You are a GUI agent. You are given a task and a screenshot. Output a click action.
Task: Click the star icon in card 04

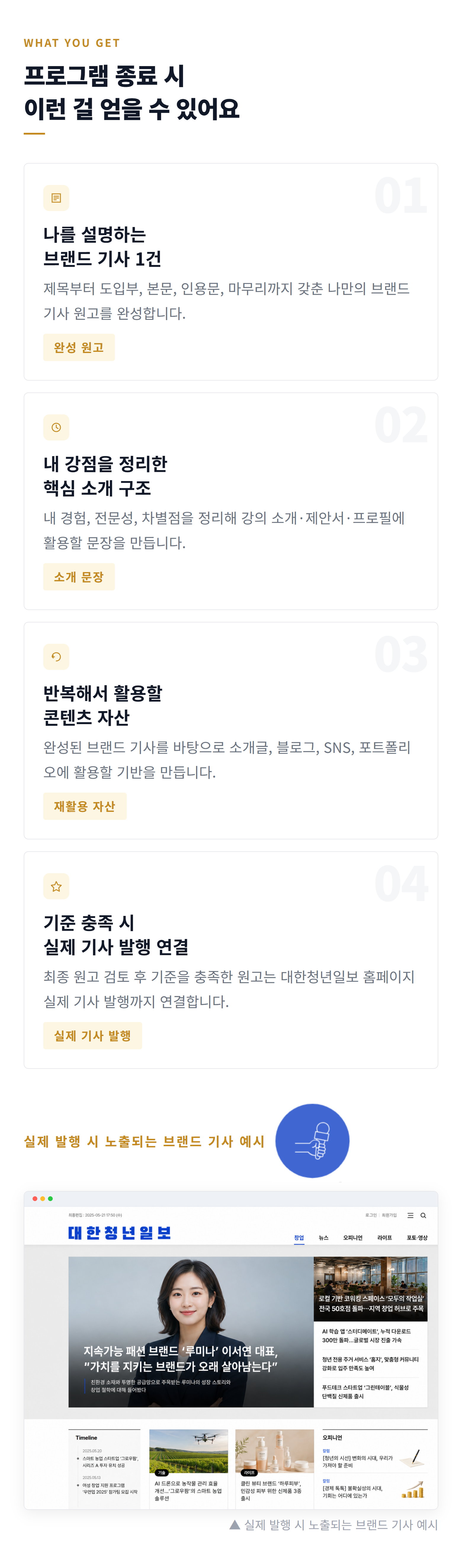pyautogui.click(x=56, y=886)
